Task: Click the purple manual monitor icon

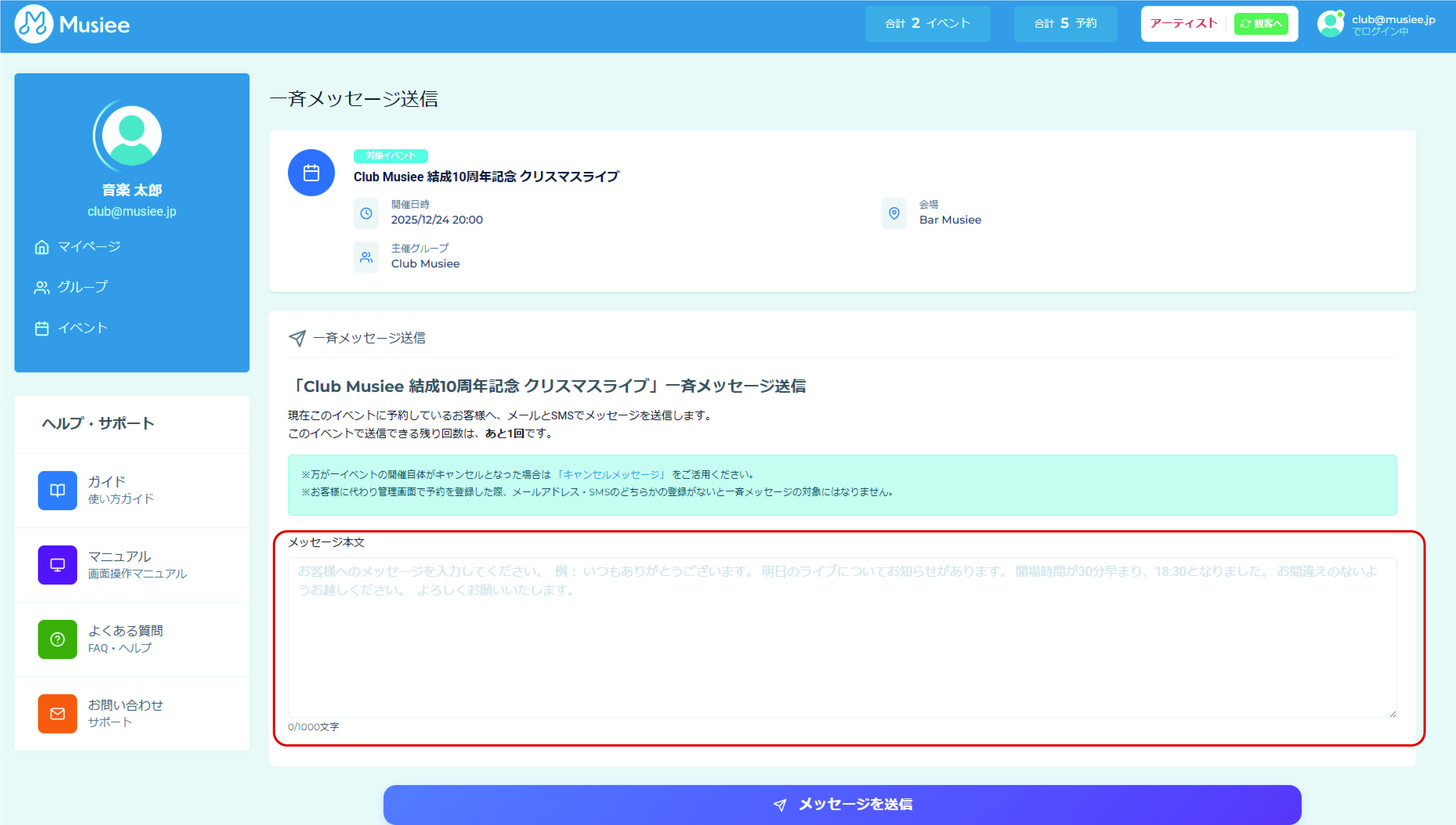Action: pos(57,564)
